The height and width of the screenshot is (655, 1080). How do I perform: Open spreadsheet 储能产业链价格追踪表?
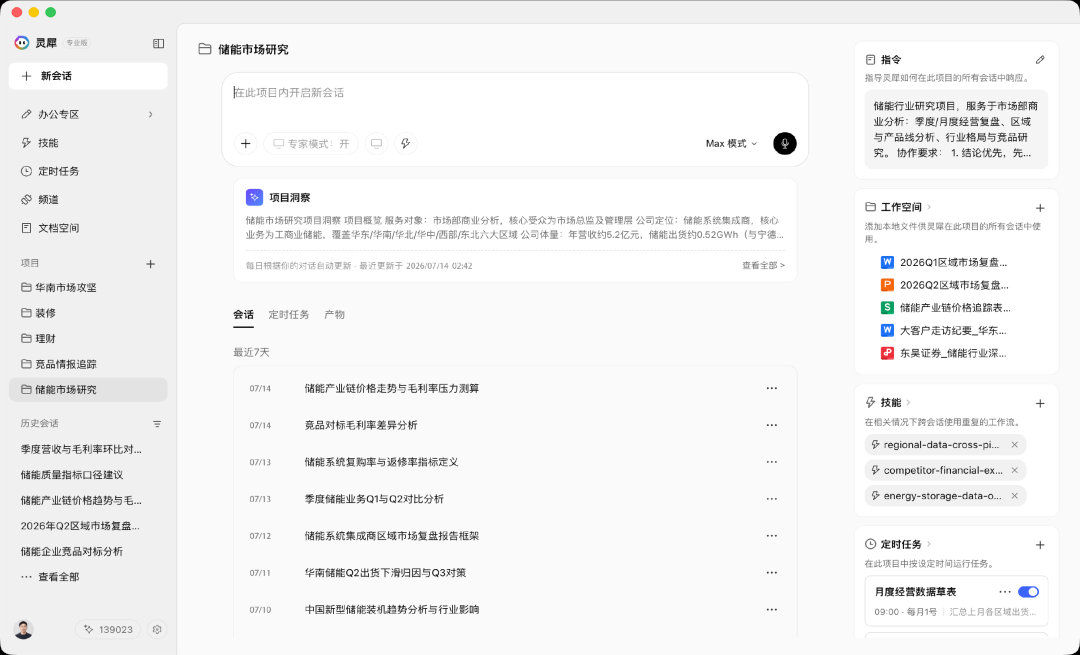946,308
